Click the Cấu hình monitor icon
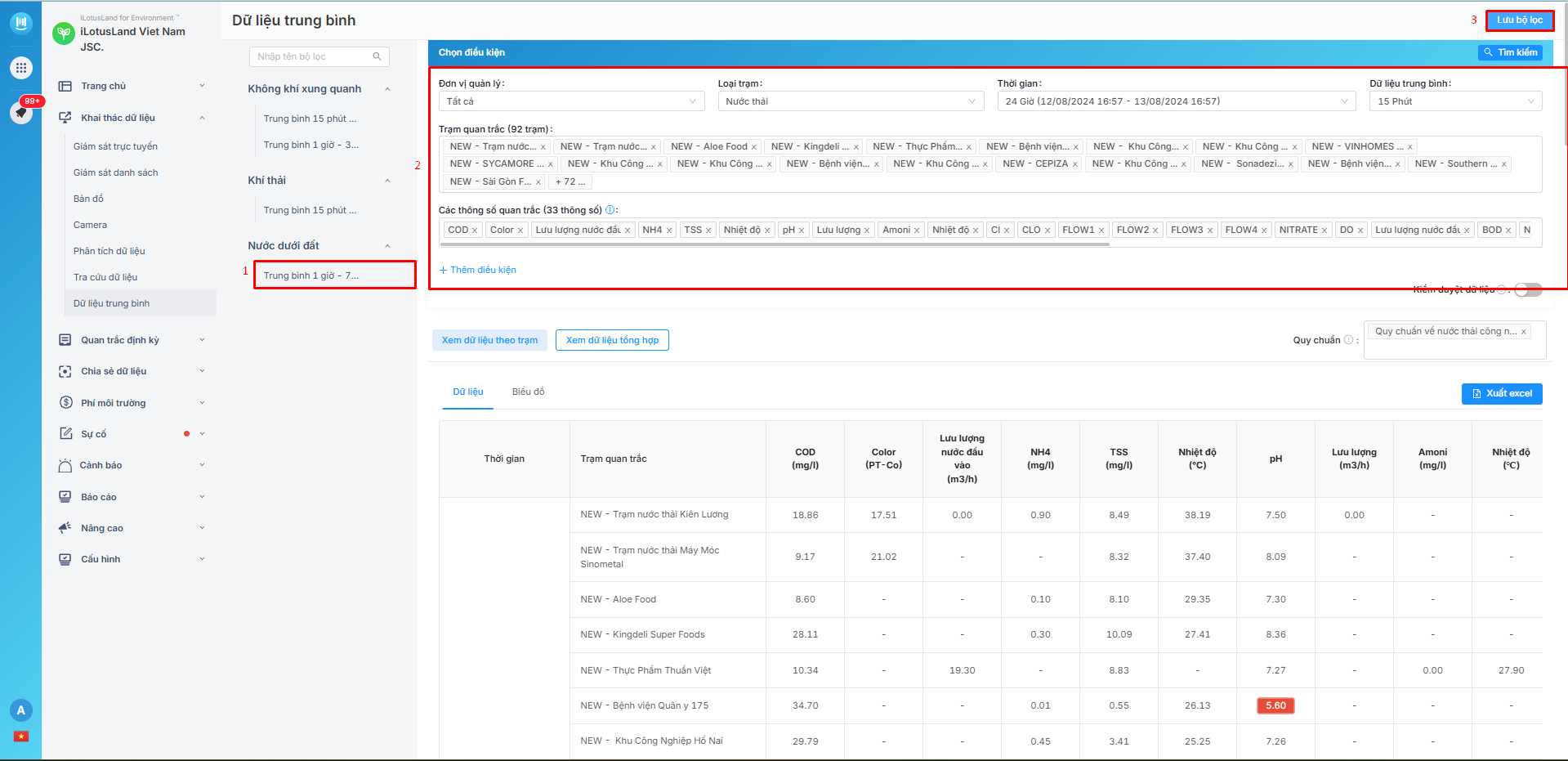The image size is (1568, 761). pos(65,559)
